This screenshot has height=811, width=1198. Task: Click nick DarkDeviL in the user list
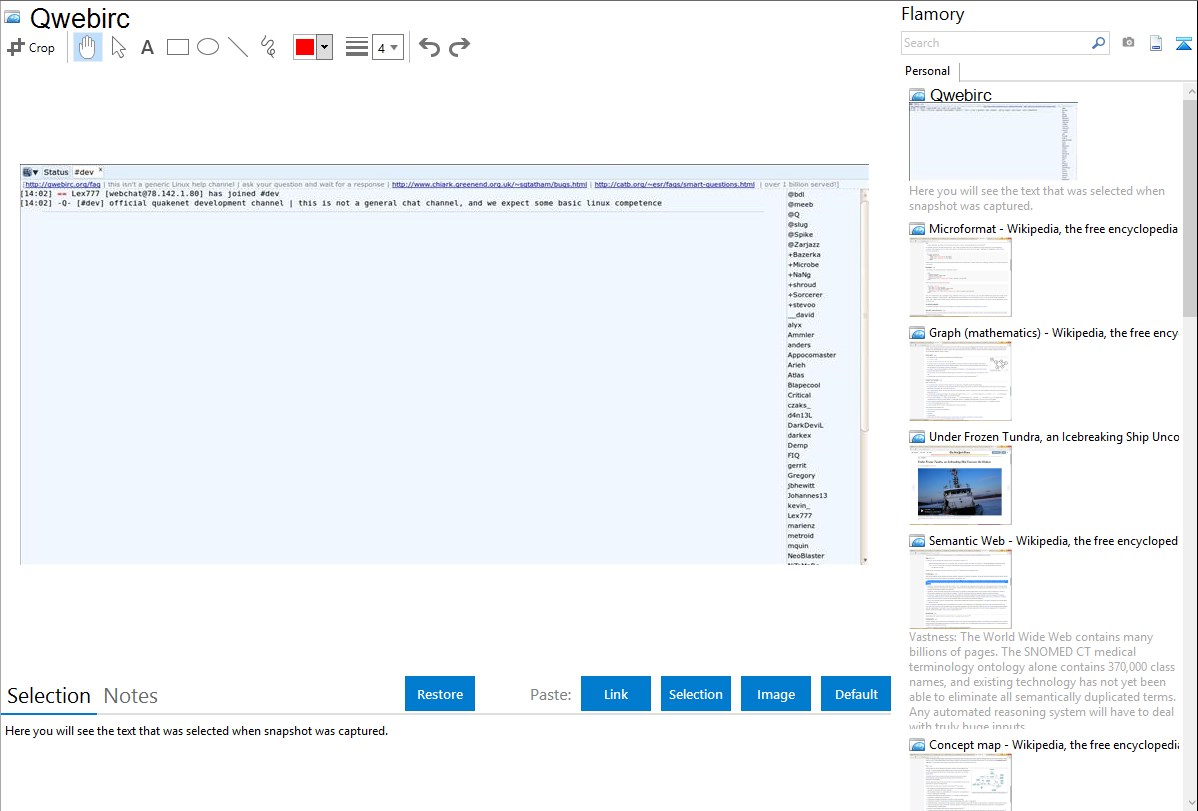coord(805,425)
